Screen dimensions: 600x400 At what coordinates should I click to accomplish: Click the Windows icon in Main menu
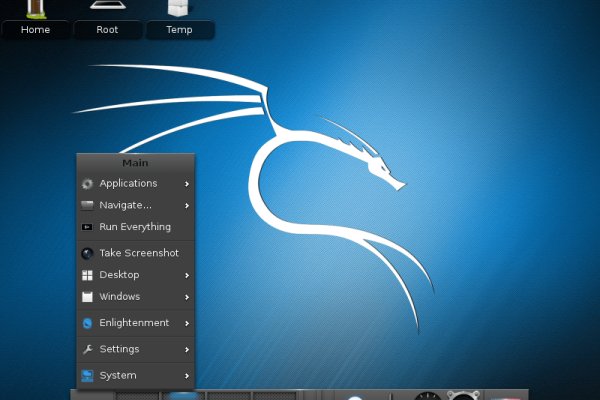pyautogui.click(x=88, y=297)
